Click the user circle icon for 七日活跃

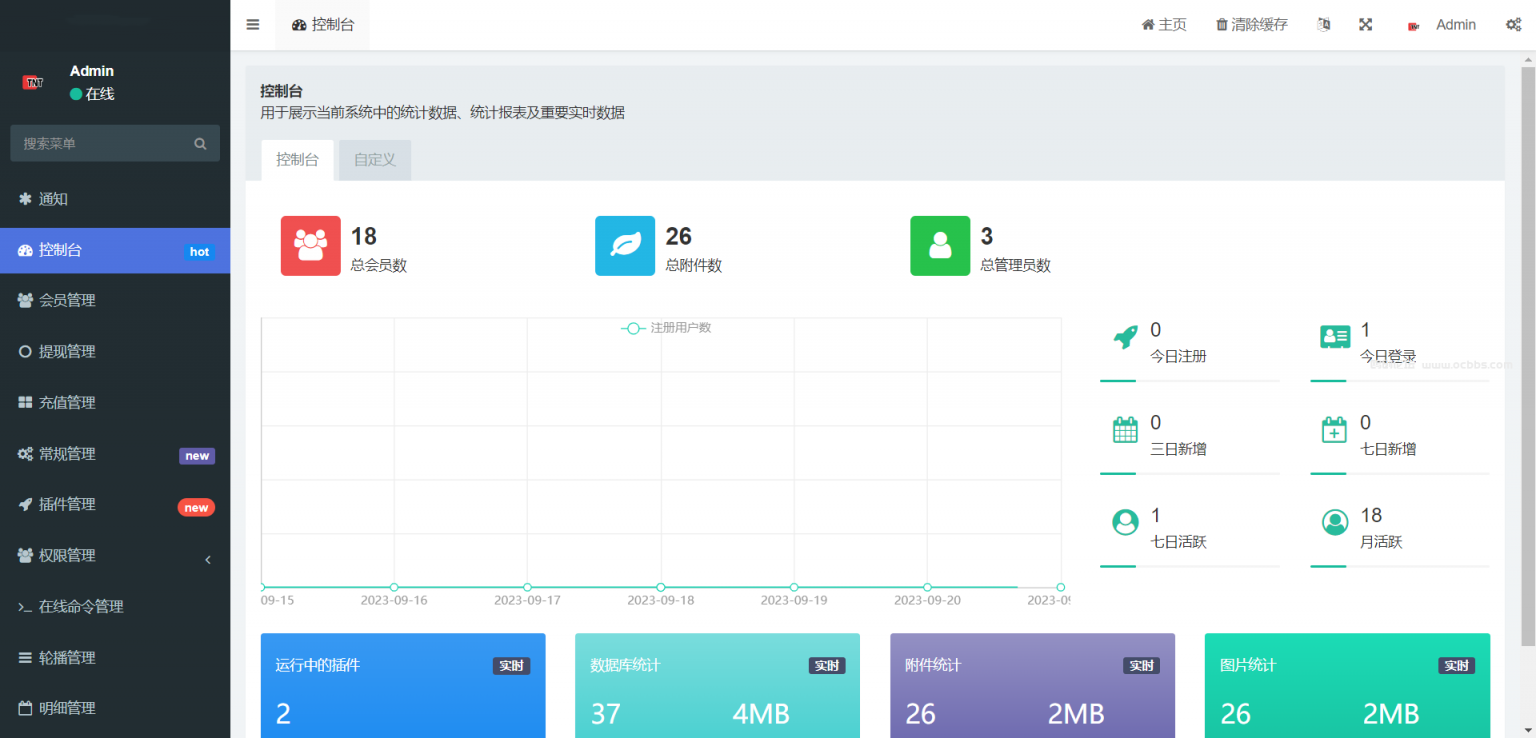[1126, 522]
